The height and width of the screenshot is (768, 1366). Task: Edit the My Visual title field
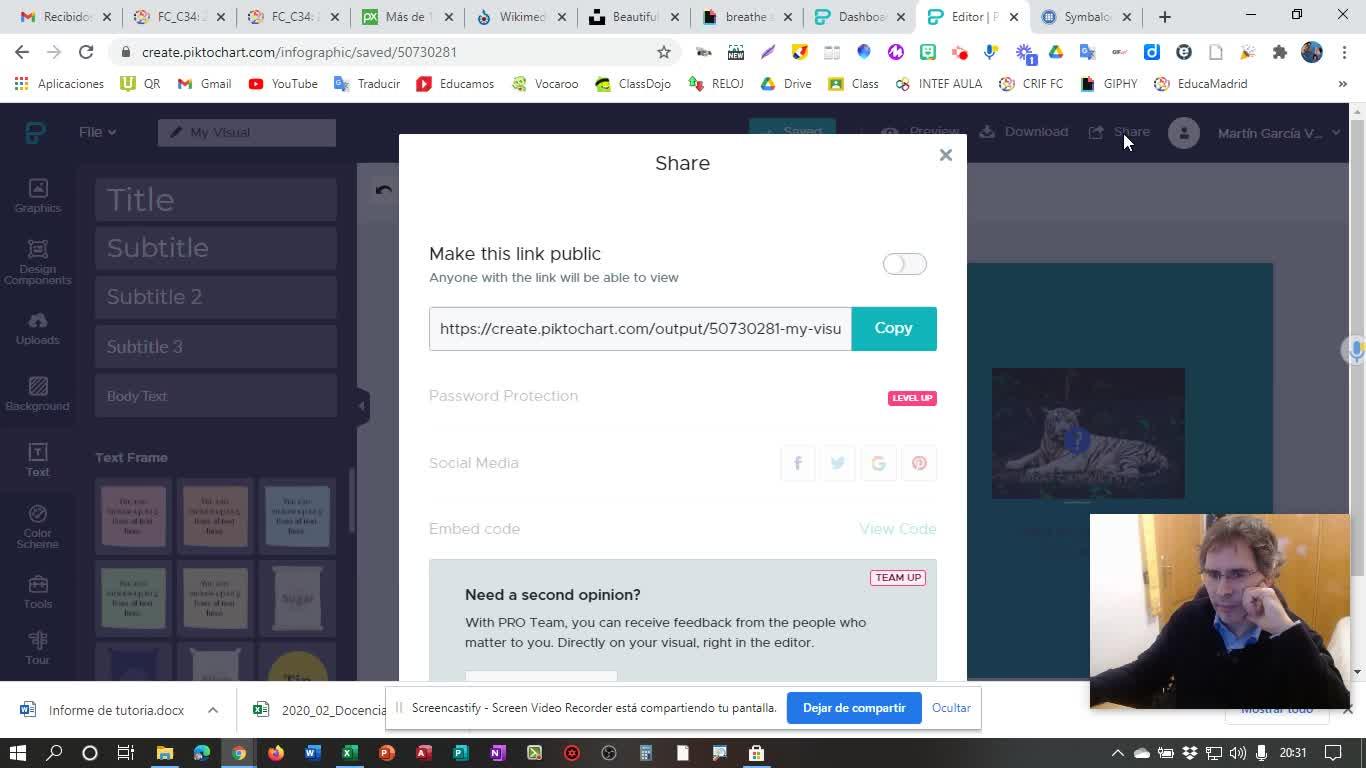(247, 132)
